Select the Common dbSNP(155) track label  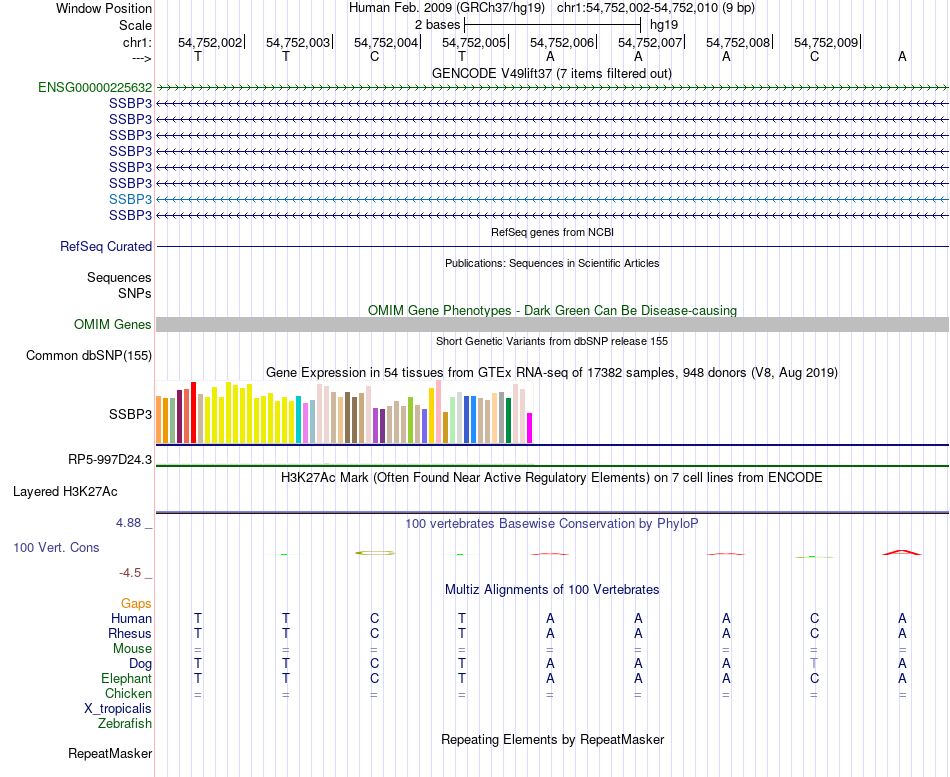tap(89, 356)
